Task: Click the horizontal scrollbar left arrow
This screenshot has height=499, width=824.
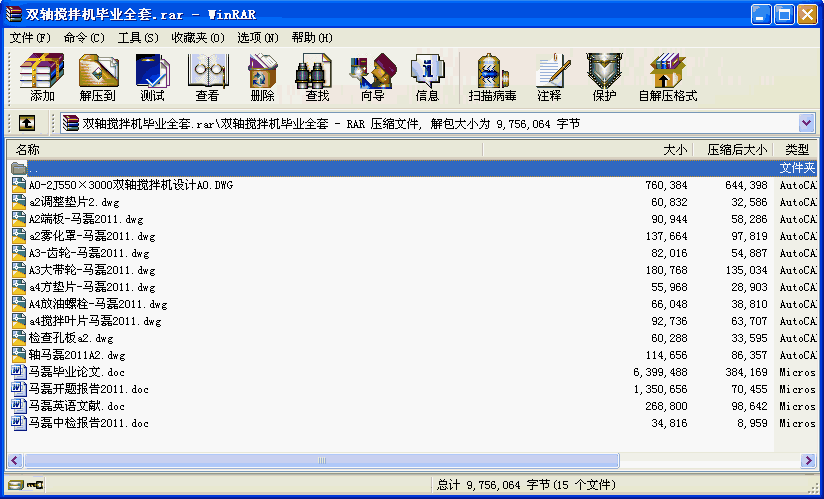Action: coord(15,461)
